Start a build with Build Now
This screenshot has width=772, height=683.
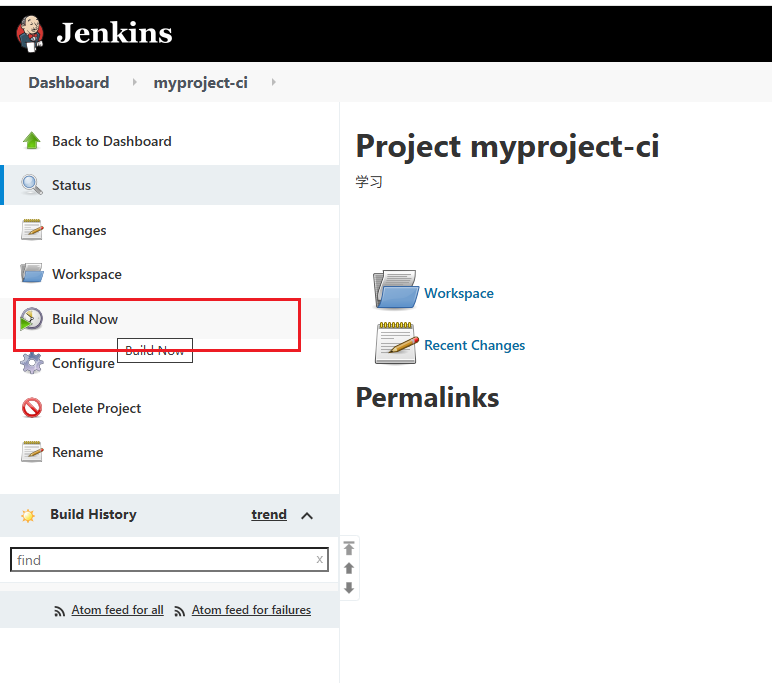85,319
